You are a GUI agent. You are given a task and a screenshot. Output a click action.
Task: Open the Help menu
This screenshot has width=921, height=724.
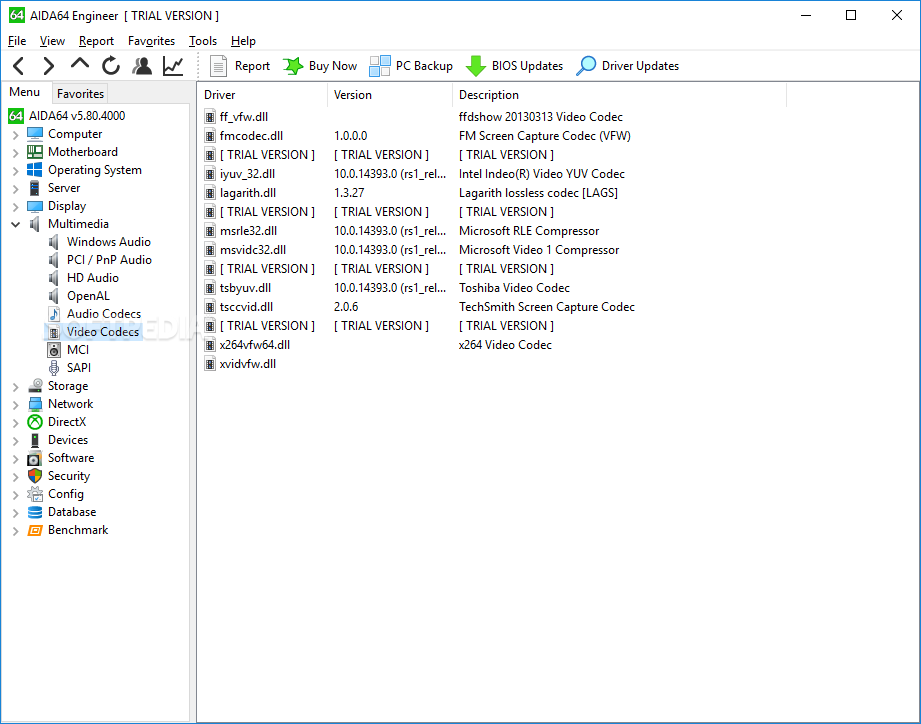(243, 41)
